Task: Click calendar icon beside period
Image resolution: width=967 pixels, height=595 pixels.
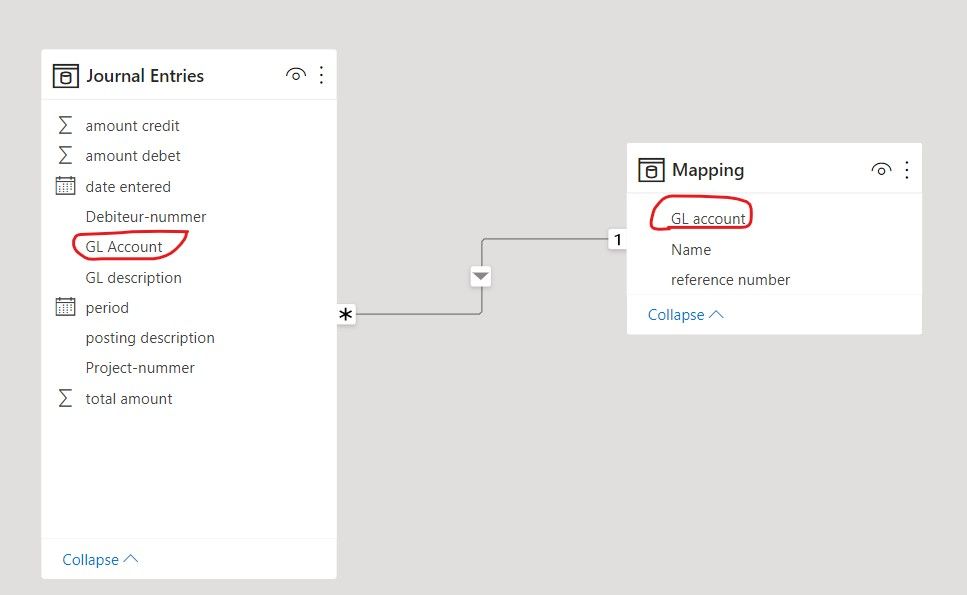Action: click(65, 306)
